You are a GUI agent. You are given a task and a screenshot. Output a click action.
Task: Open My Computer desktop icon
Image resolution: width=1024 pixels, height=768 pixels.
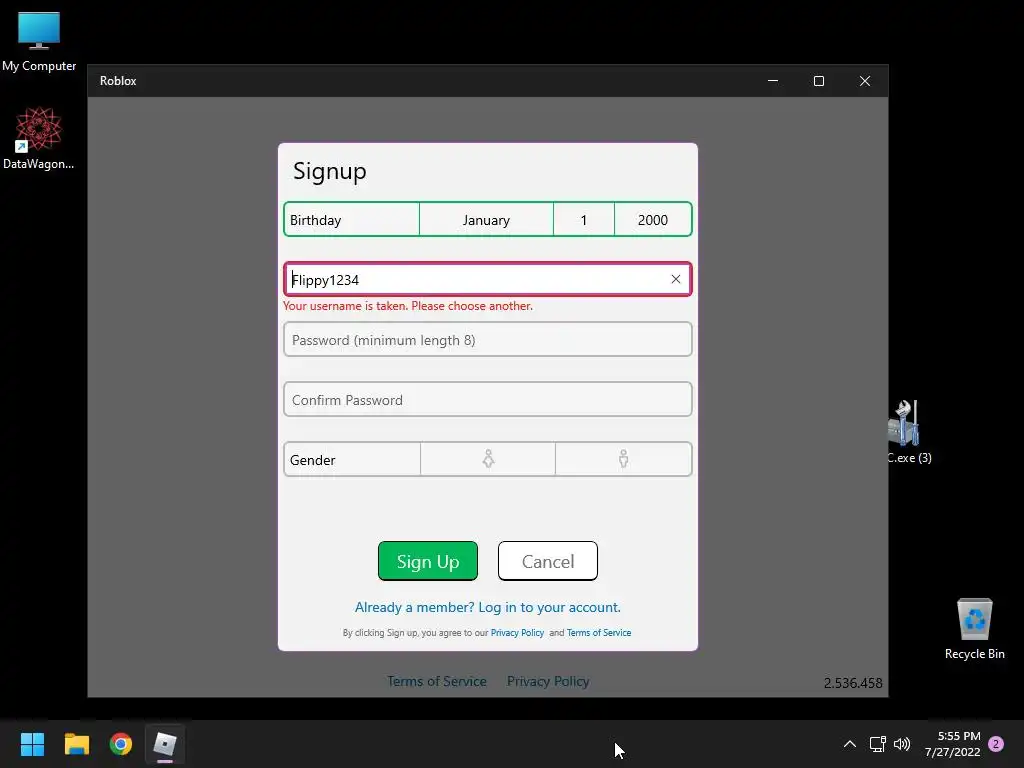click(39, 41)
